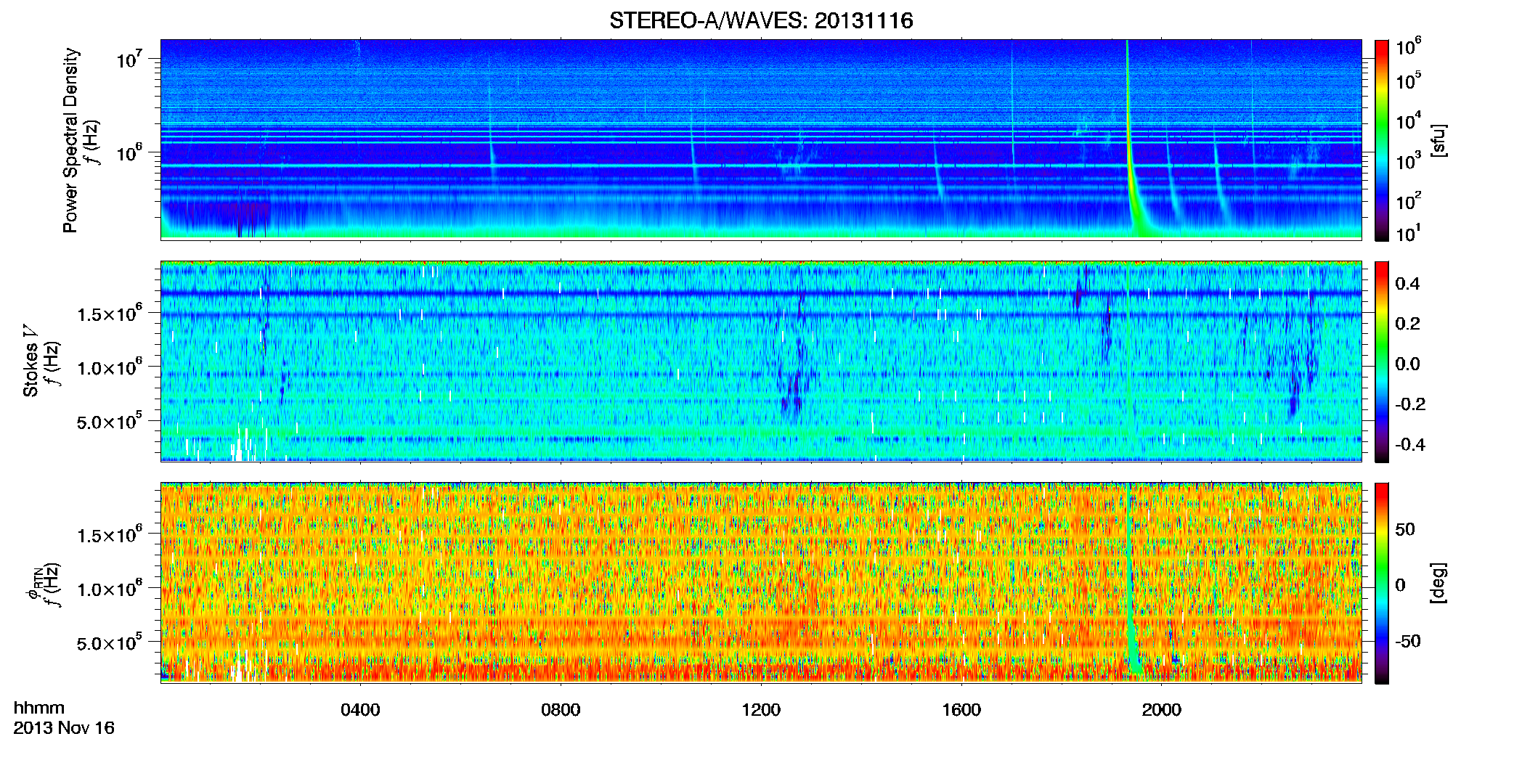Select the 10^6 value on the sfu colorbar
Screen dimensions: 1522x784
coord(1408,46)
